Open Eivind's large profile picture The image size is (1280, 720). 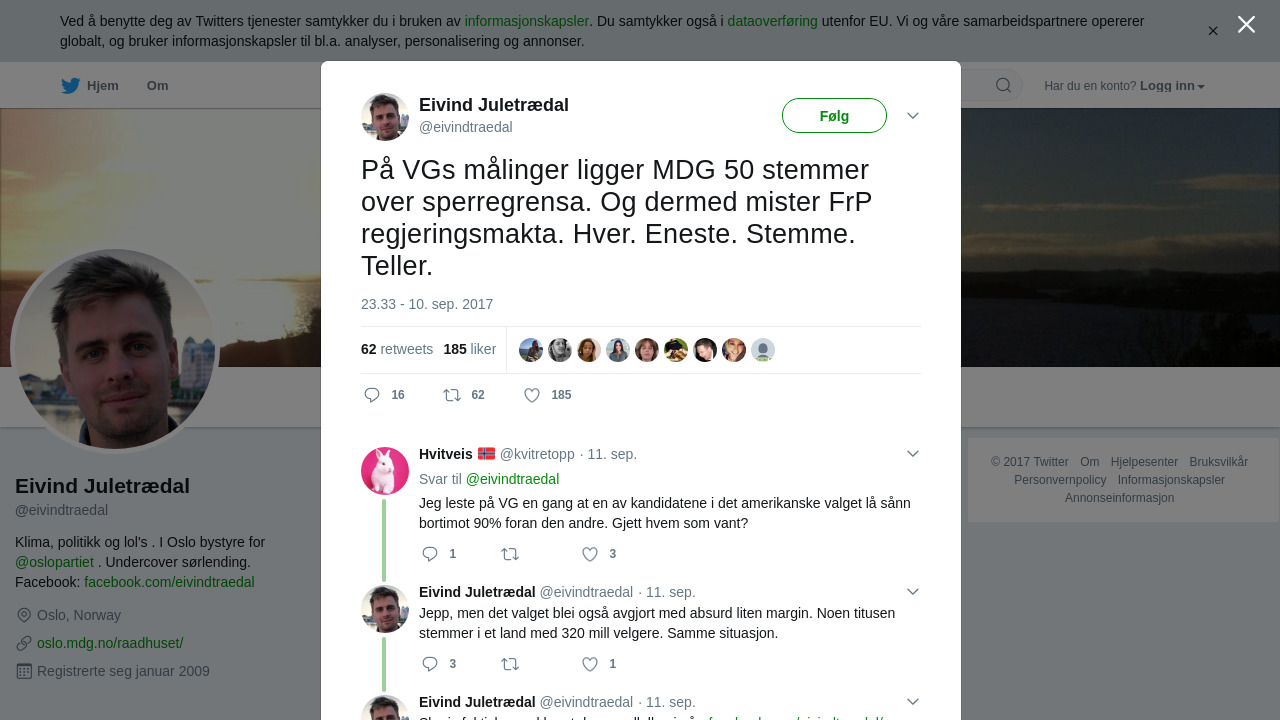coord(115,349)
